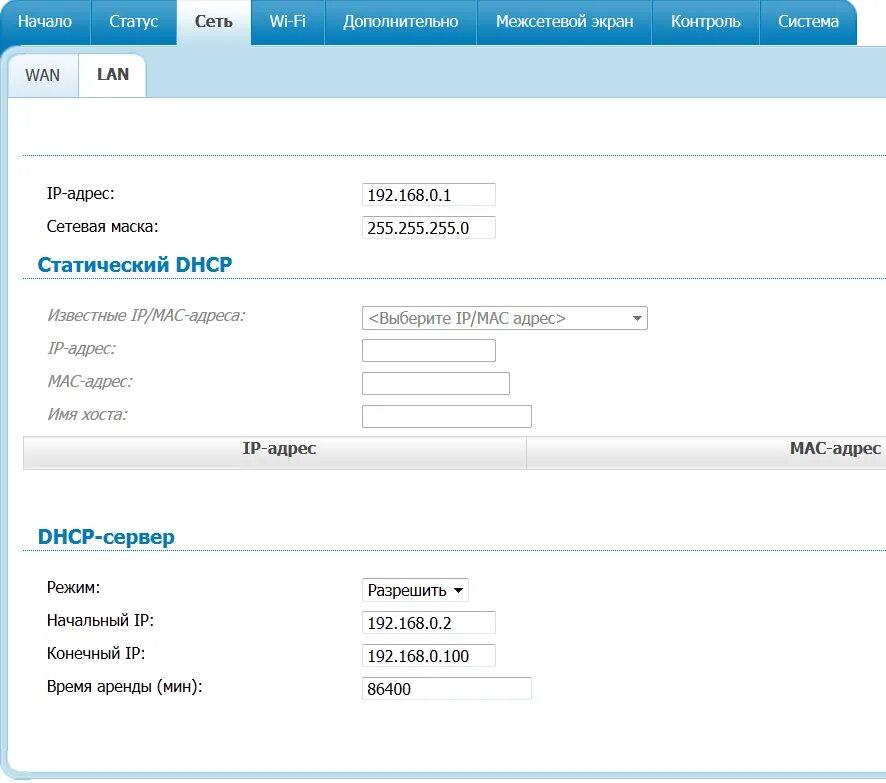
Task: Click the Режим: label
Action: point(73,588)
